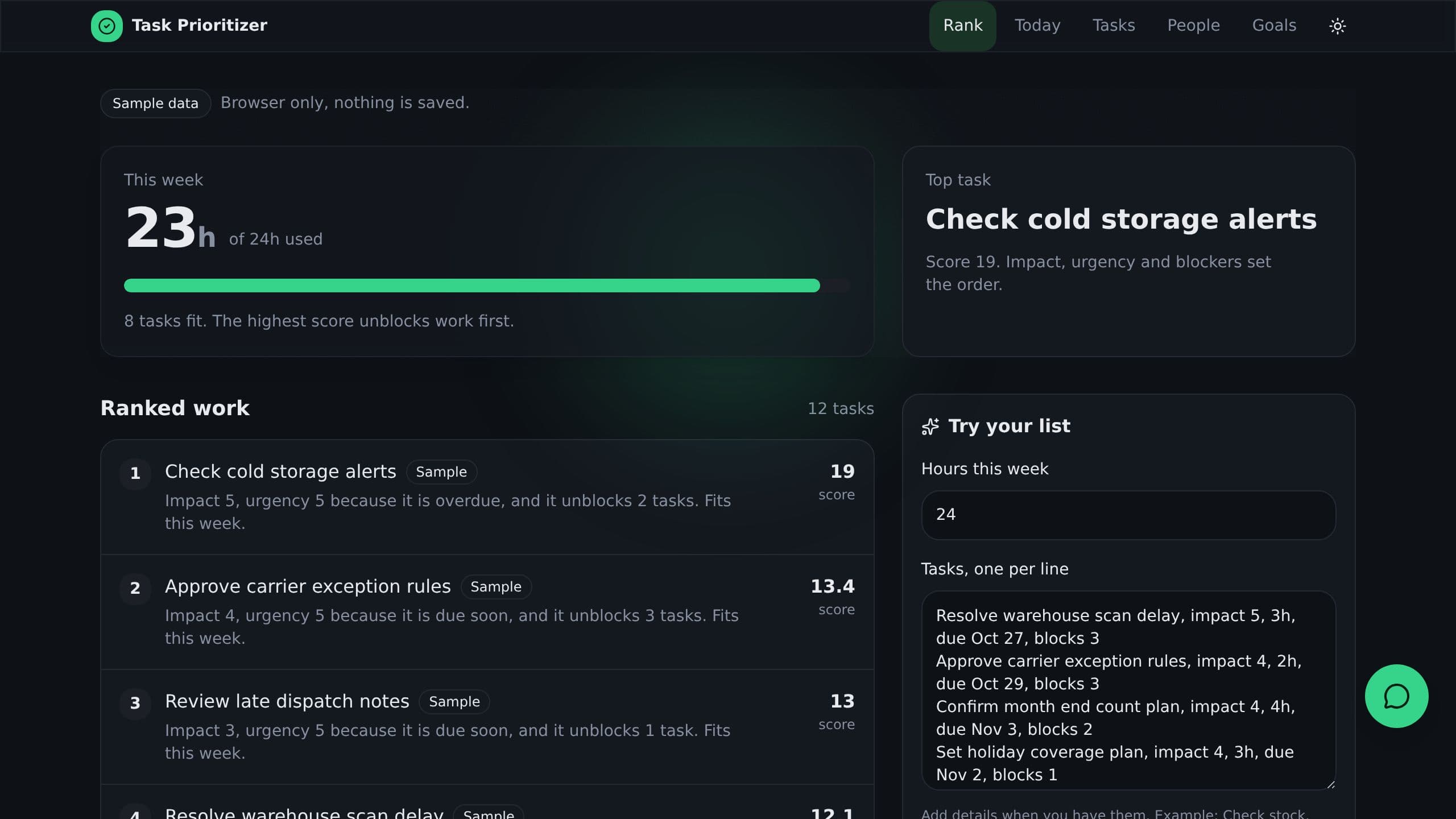Click the rank number 2 badge
This screenshot has height=819, width=1456.
[135, 589]
